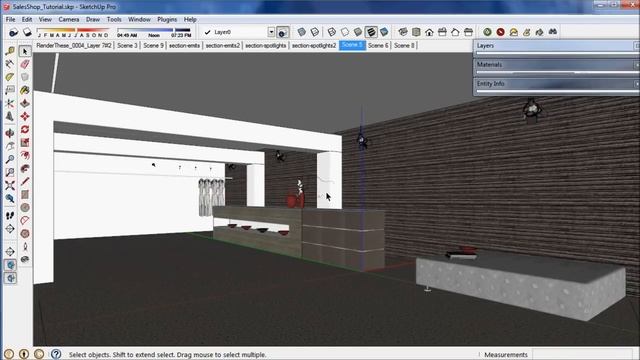
Task: Click the Measurements value box
Action: pyautogui.click(x=583, y=354)
